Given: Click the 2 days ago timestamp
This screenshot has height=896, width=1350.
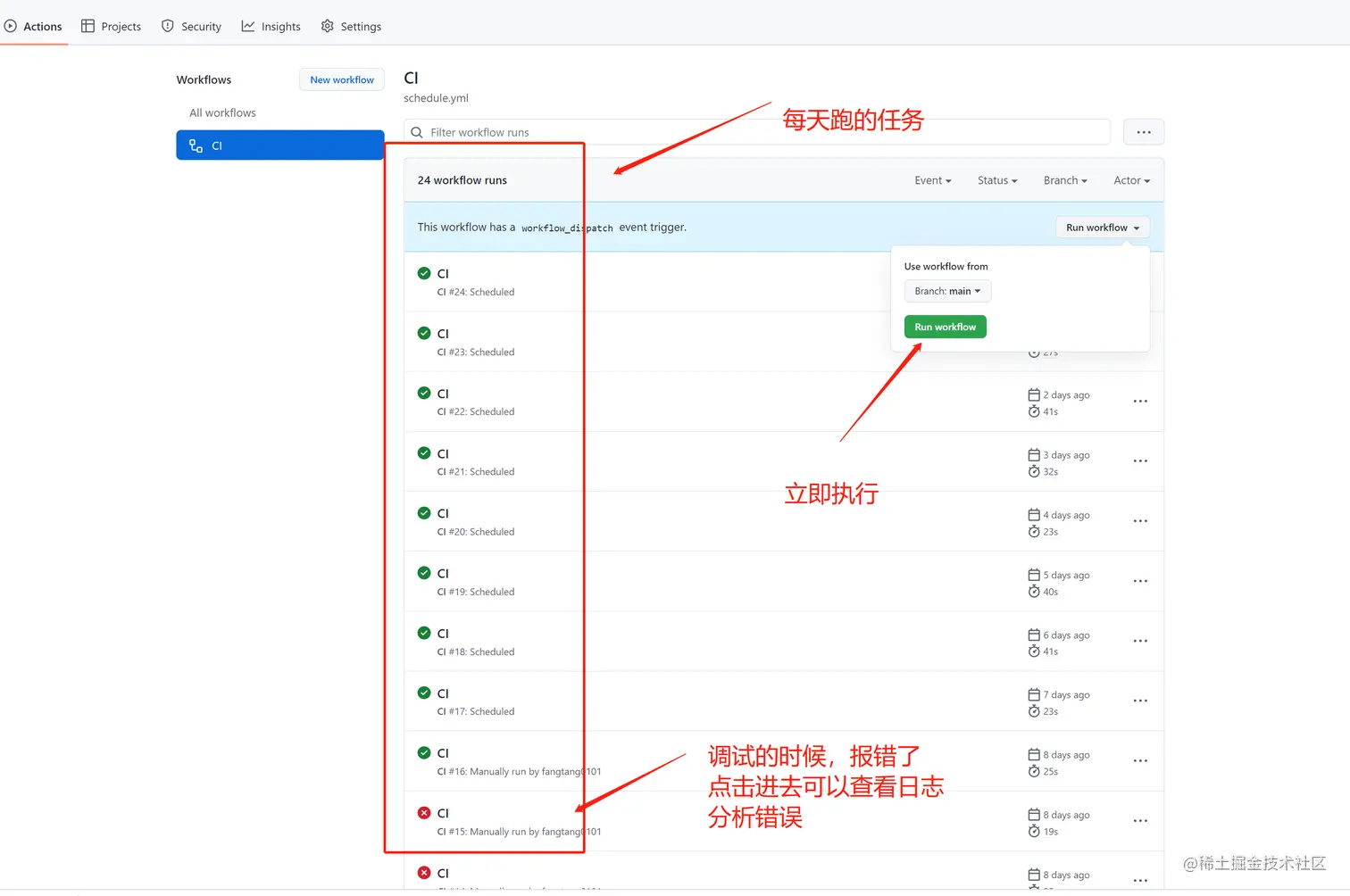Looking at the screenshot, I should click(1066, 395).
